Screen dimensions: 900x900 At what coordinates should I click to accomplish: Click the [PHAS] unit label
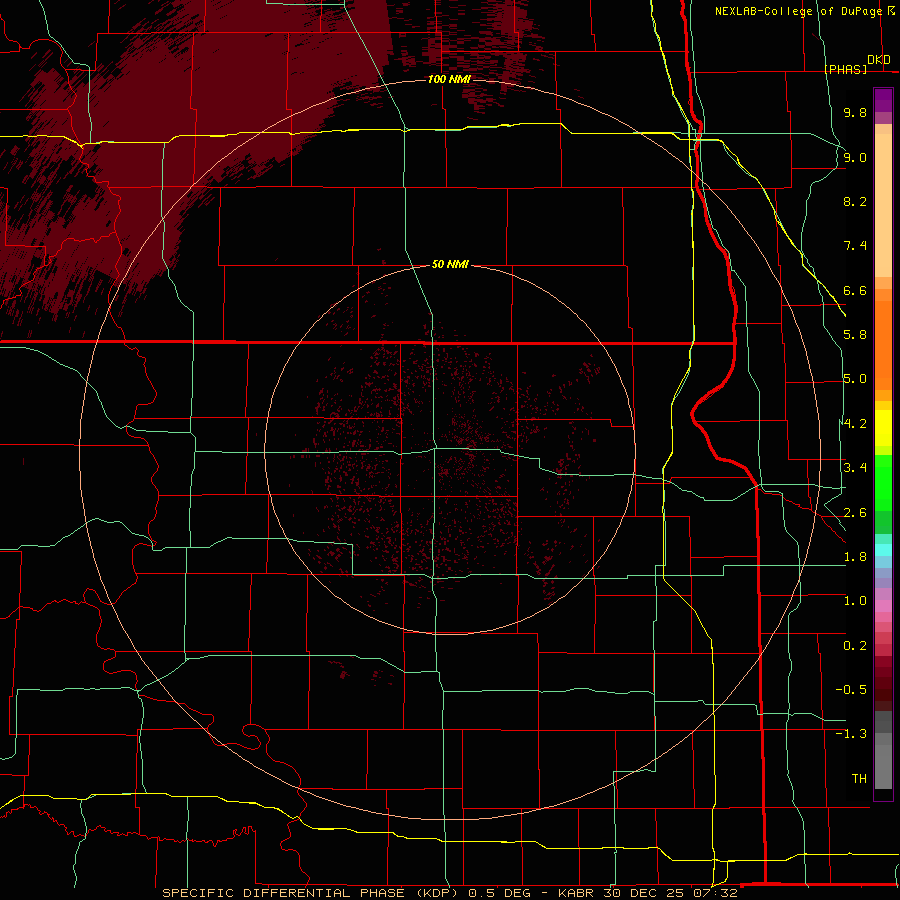845,69
